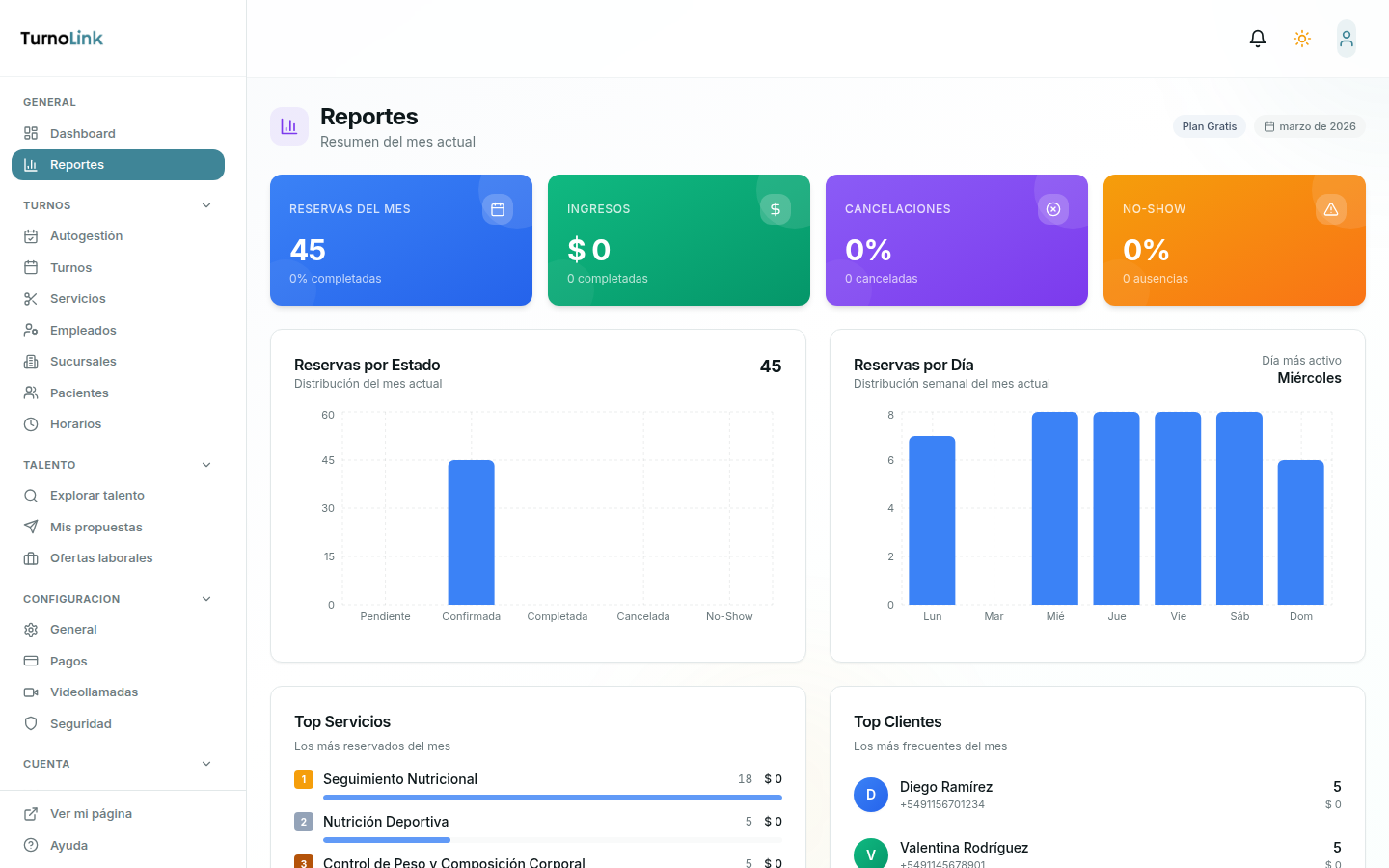Open the user profile avatar menu
Viewport: 1389px width, 868px height.
1346,39
